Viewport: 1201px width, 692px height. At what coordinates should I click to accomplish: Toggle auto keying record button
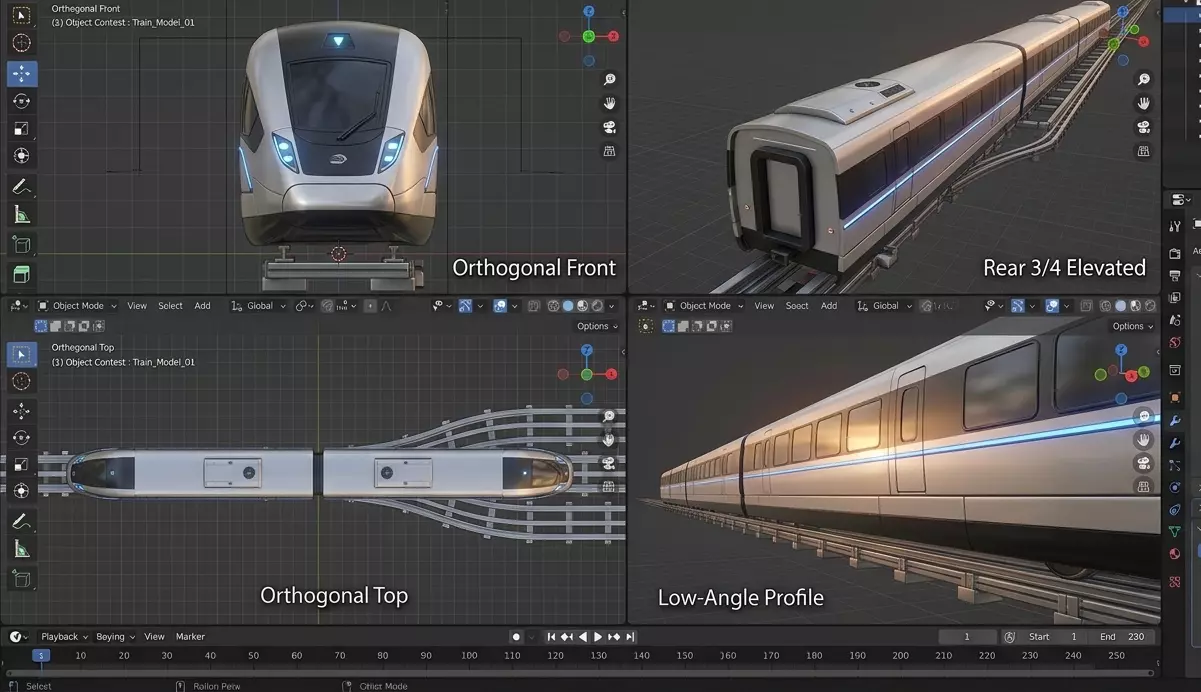click(516, 637)
